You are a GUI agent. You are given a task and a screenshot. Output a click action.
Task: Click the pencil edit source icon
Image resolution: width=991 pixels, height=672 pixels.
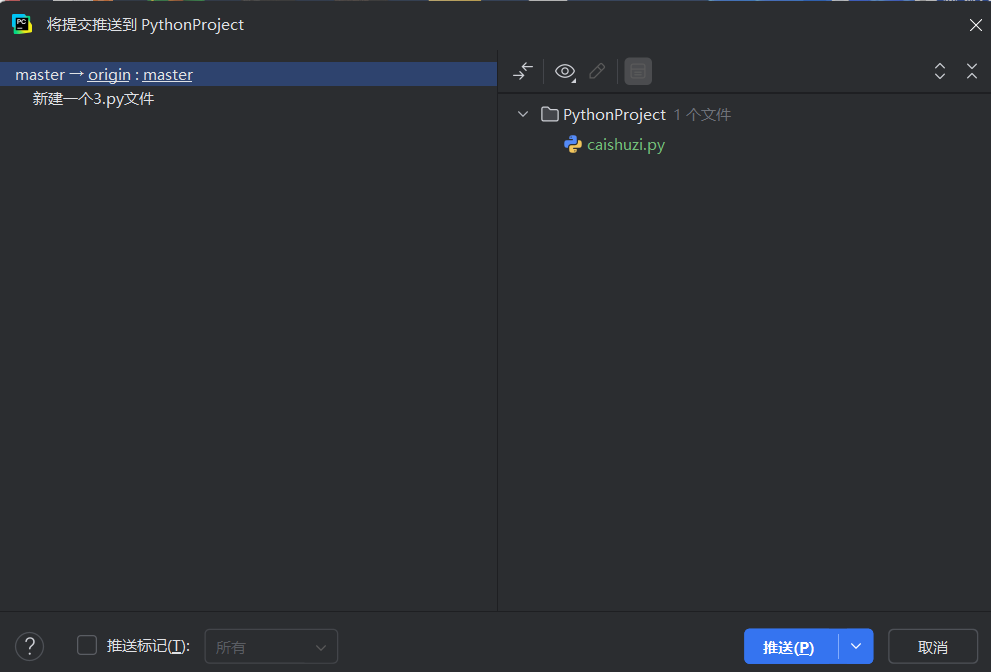tap(597, 71)
